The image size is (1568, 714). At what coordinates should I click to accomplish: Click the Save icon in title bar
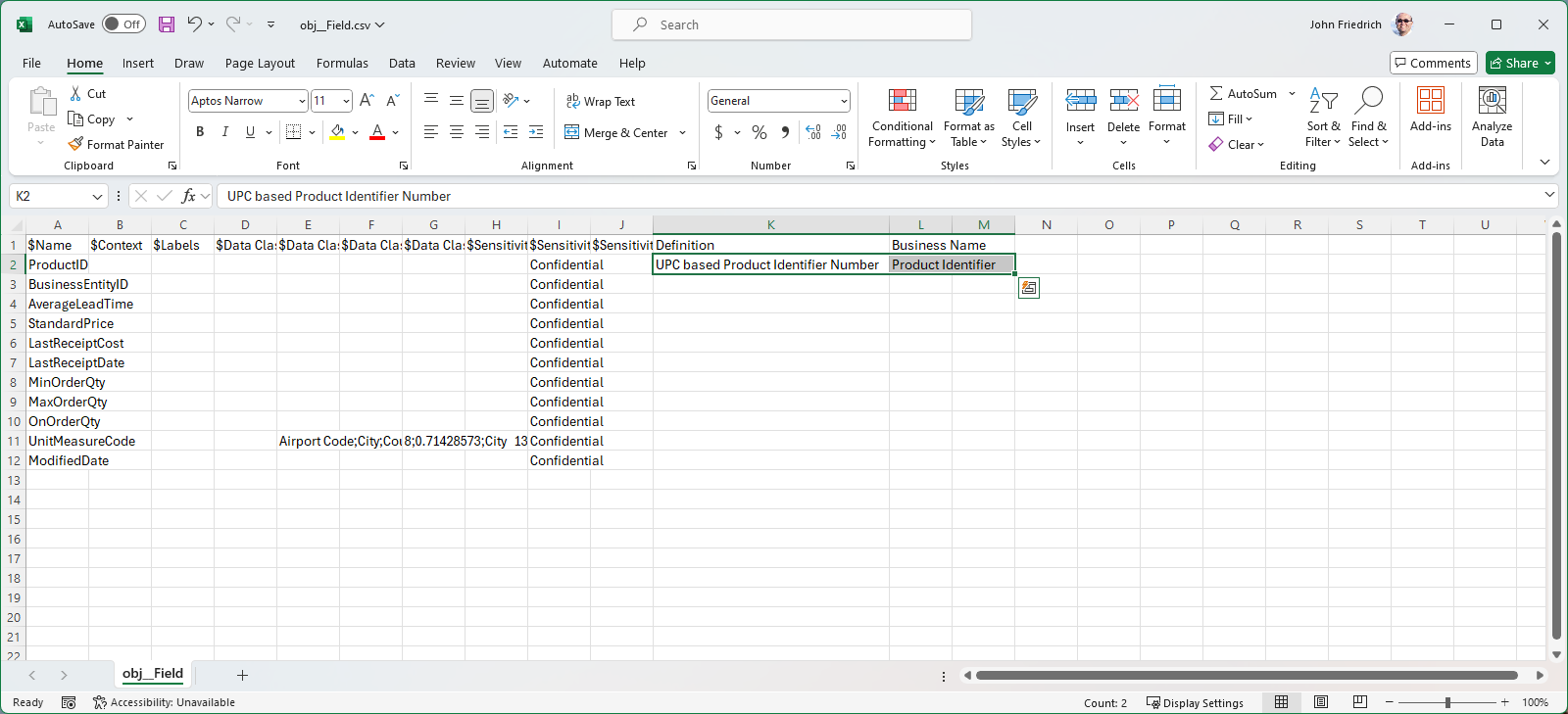pos(167,24)
